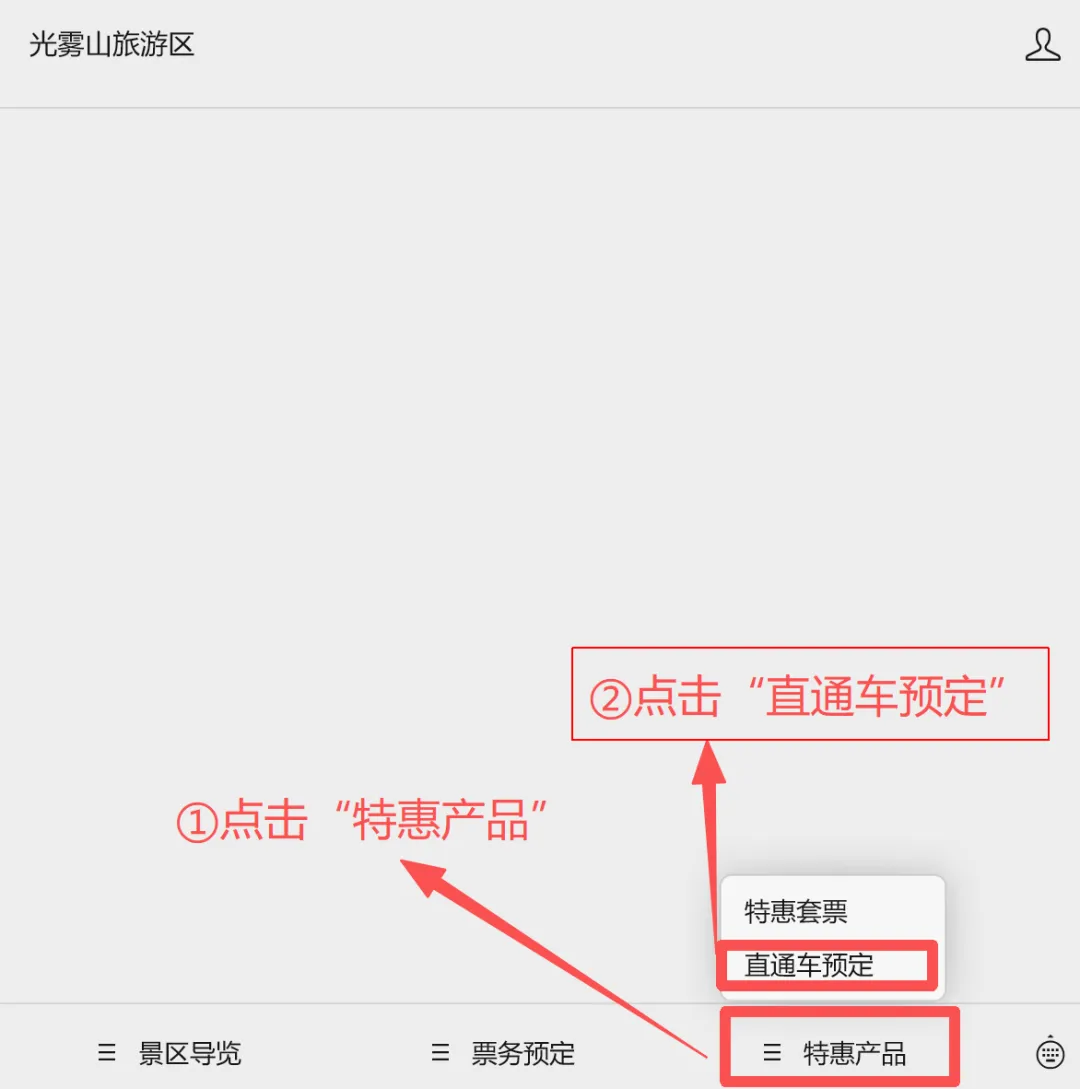Click red arrowhead pointing up to step ② box
The height and width of the screenshot is (1089, 1080).
708,763
